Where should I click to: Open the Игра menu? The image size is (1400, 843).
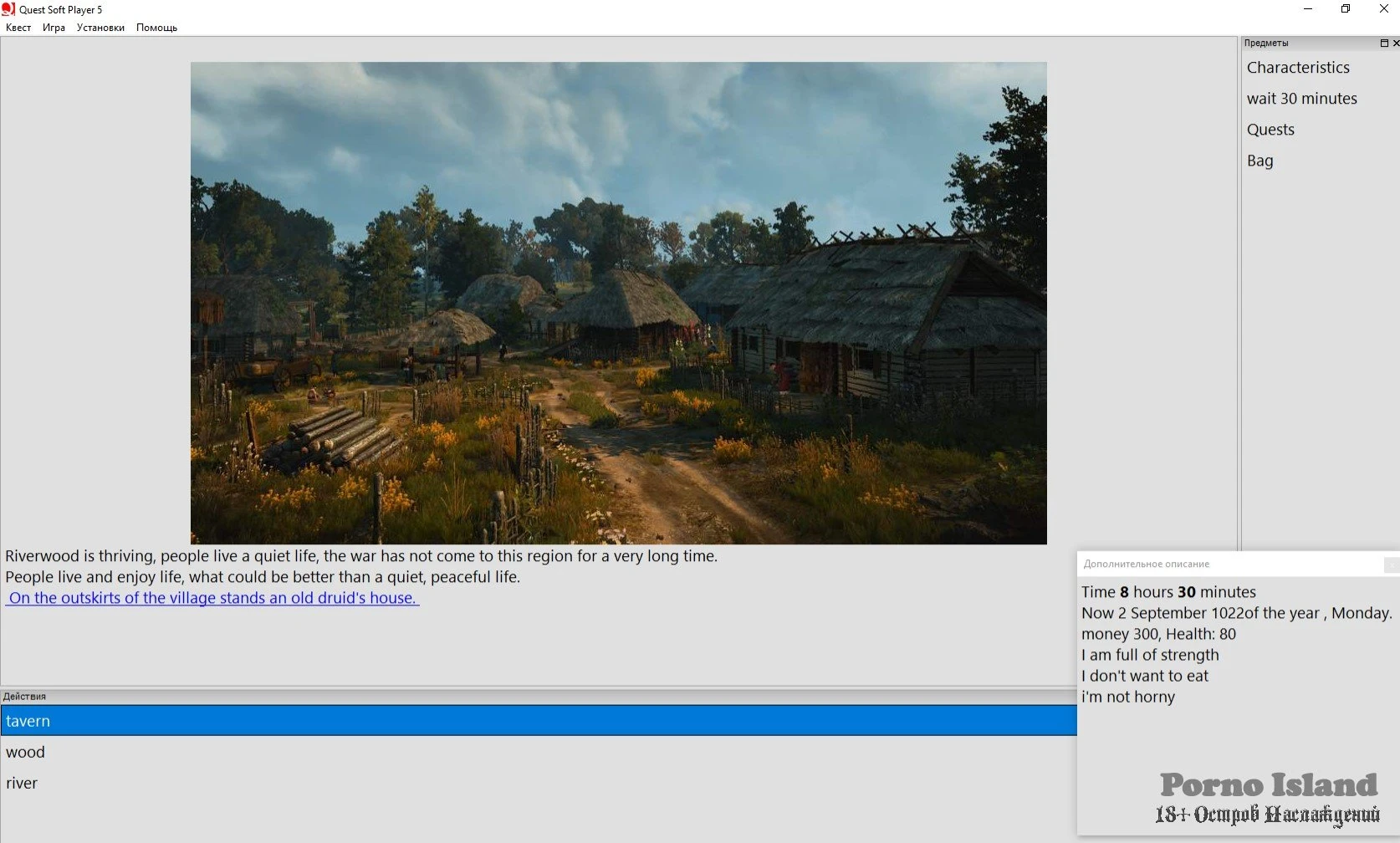coord(54,28)
